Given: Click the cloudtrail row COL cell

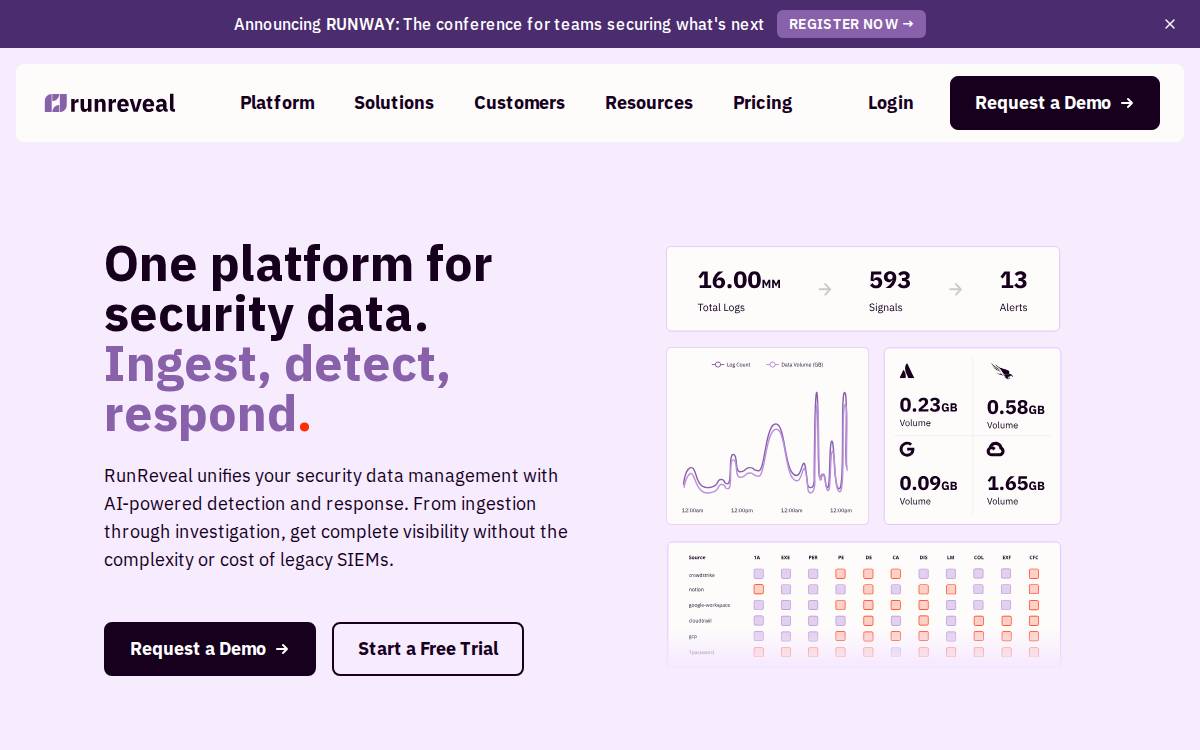Looking at the screenshot, I should pyautogui.click(x=978, y=620).
